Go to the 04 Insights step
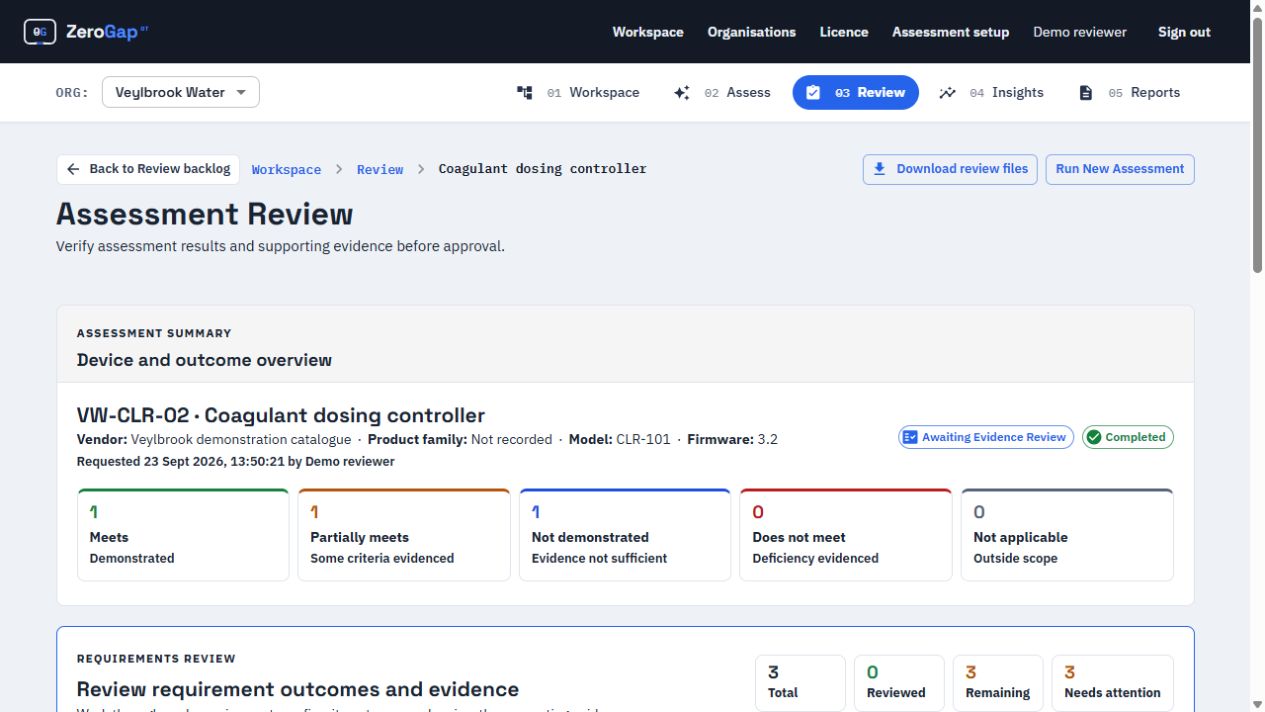 [x=991, y=92]
